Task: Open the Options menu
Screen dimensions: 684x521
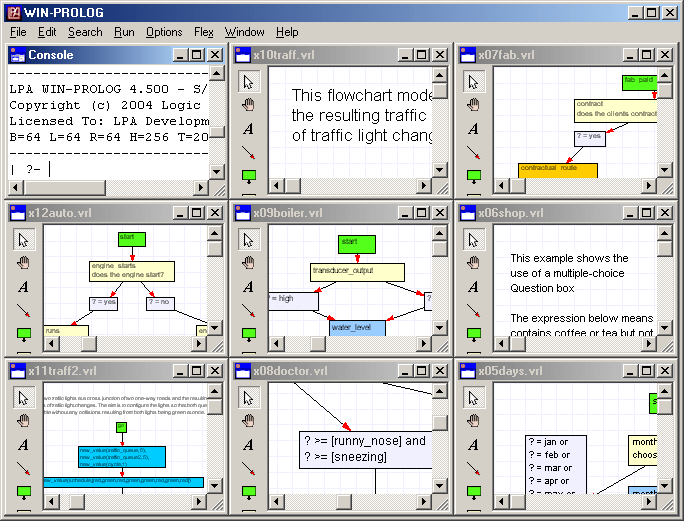Action: (164, 32)
